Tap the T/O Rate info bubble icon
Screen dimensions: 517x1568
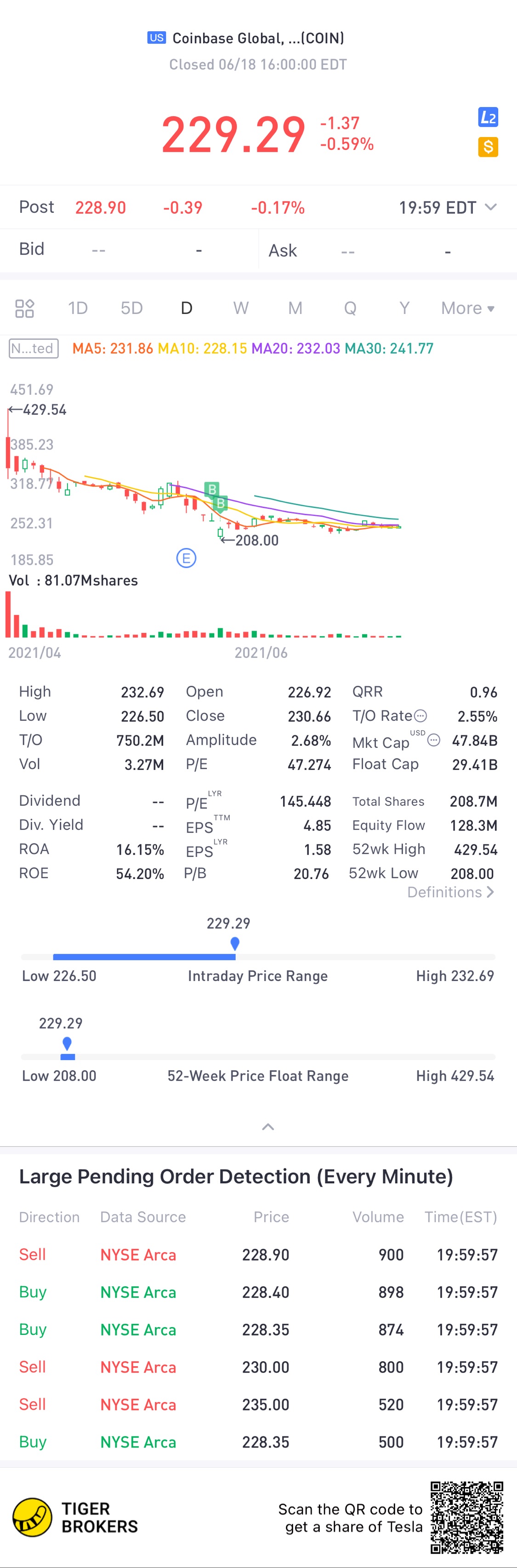click(420, 716)
